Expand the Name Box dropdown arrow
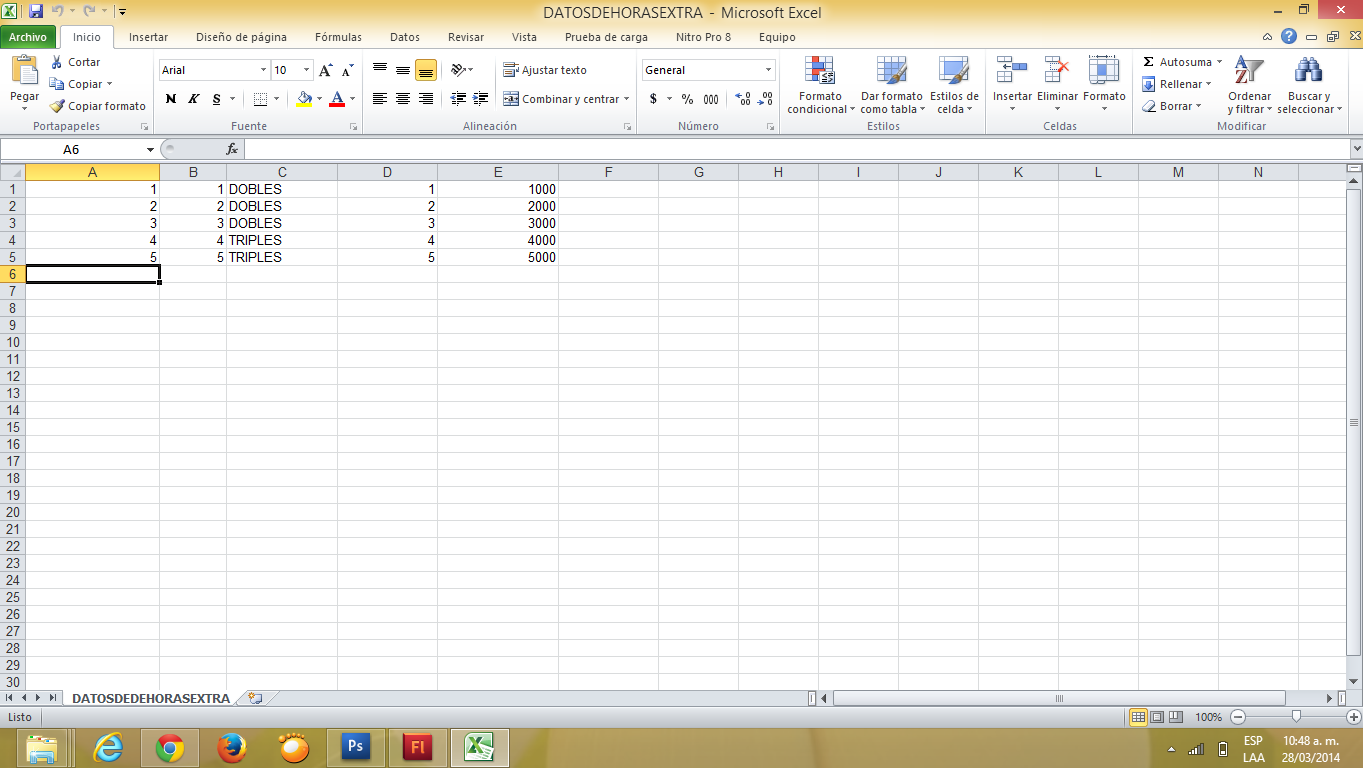1363x768 pixels. click(150, 149)
